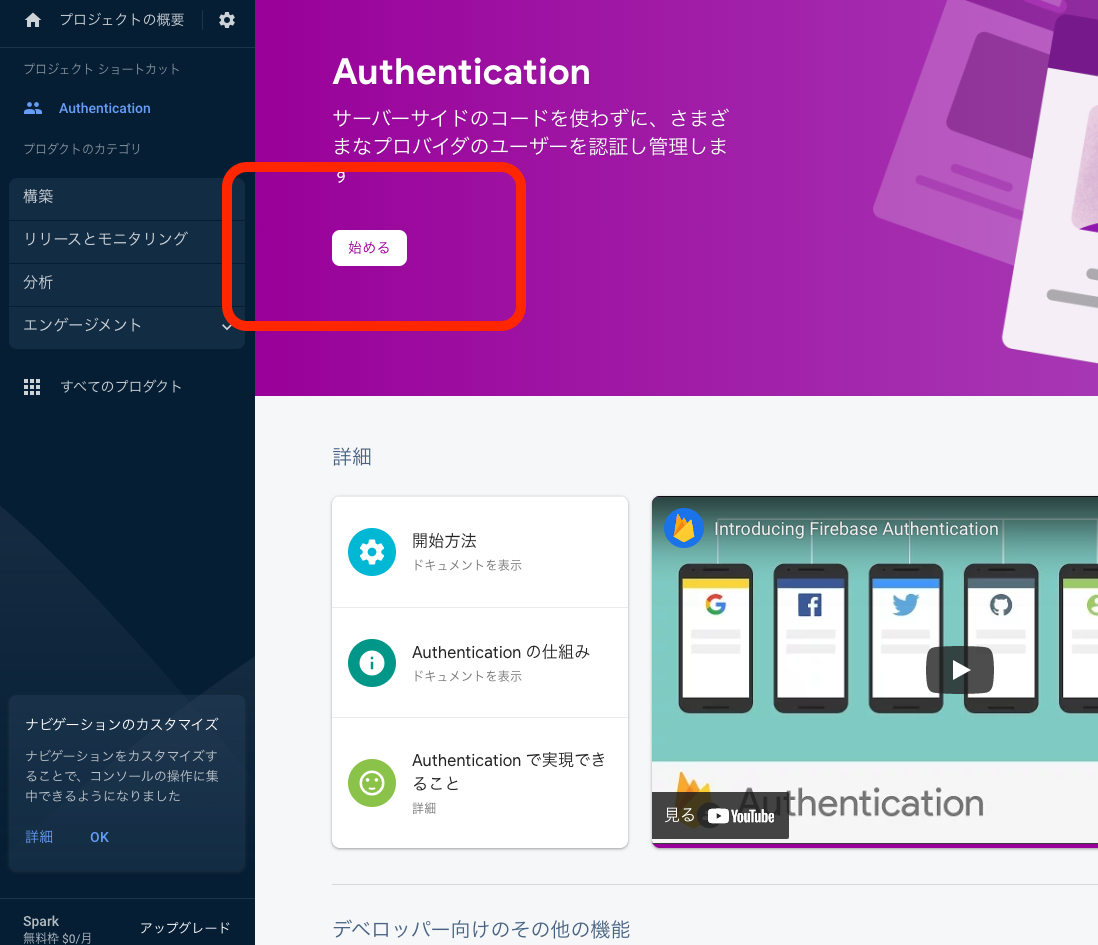The image size is (1098, 945).
Task: Open 開始方法 documentation card
Action: click(480, 552)
